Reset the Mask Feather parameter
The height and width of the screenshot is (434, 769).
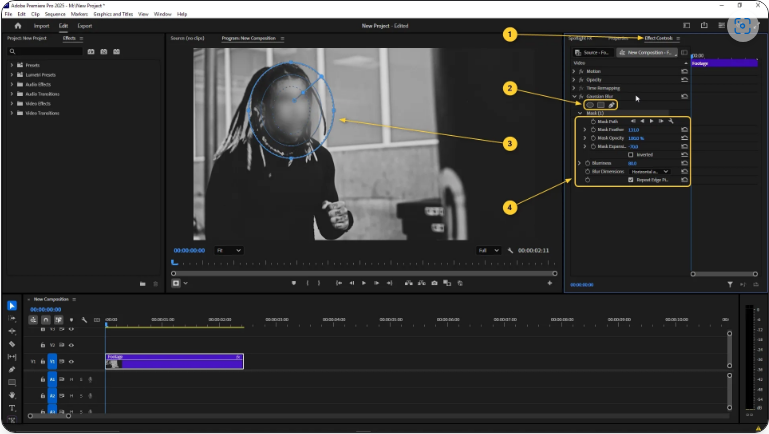684,129
